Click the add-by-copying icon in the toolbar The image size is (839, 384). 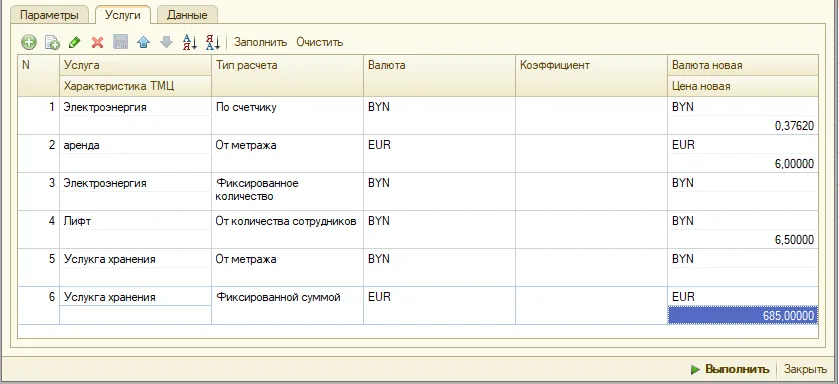[x=52, y=42]
